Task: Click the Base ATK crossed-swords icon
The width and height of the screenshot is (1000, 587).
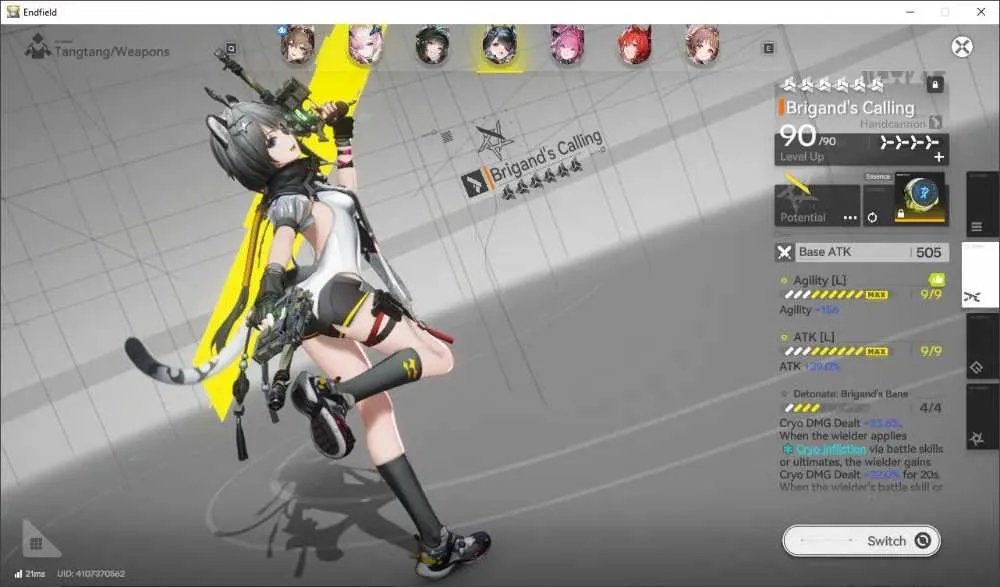Action: pyautogui.click(x=784, y=253)
